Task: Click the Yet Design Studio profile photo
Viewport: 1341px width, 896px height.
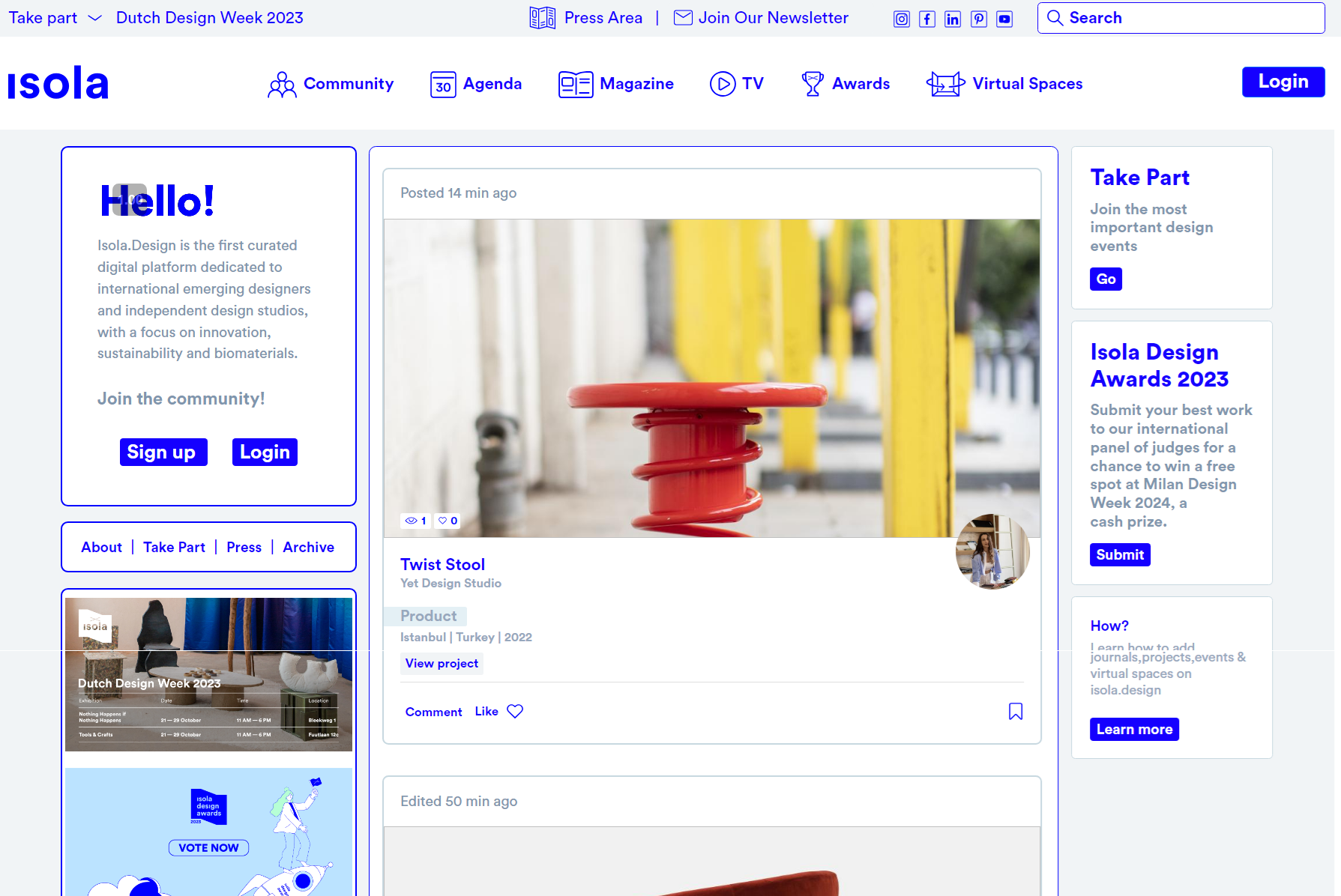Action: [x=992, y=551]
